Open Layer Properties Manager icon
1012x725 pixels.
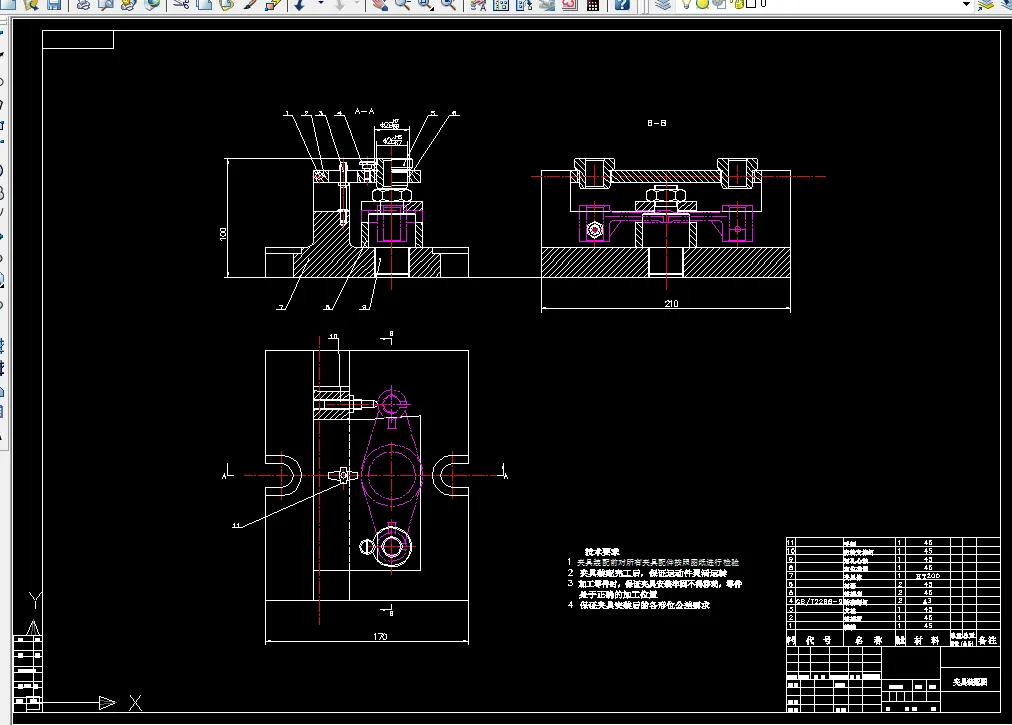pyautogui.click(x=661, y=4)
